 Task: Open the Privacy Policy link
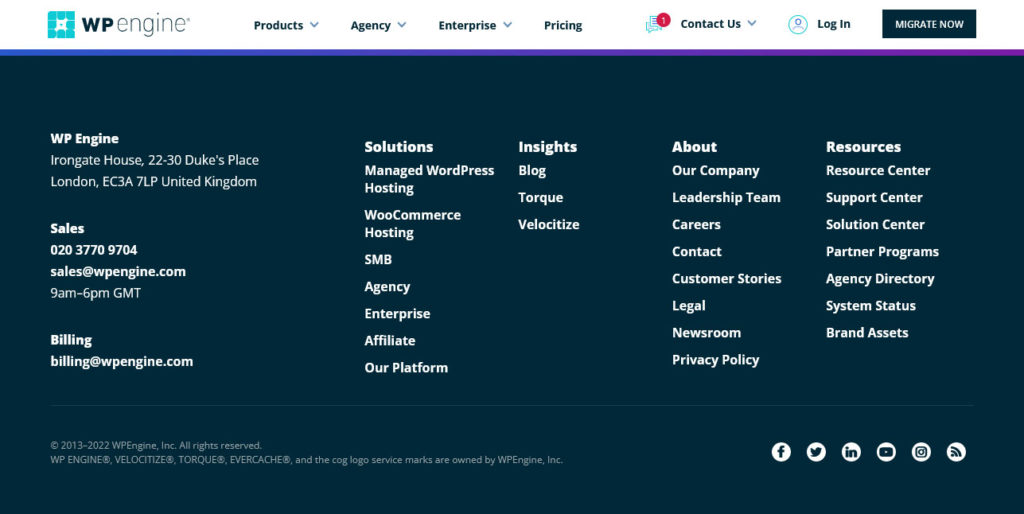[x=716, y=360]
